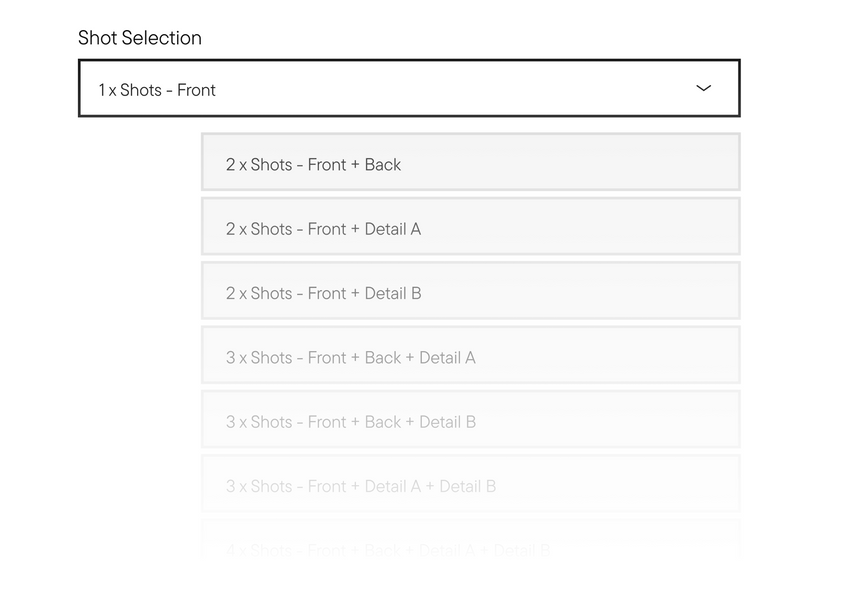The width and height of the screenshot is (854, 600).
Task: Pick "2 x Shots - Front + Detail B"
Action: coord(470,291)
